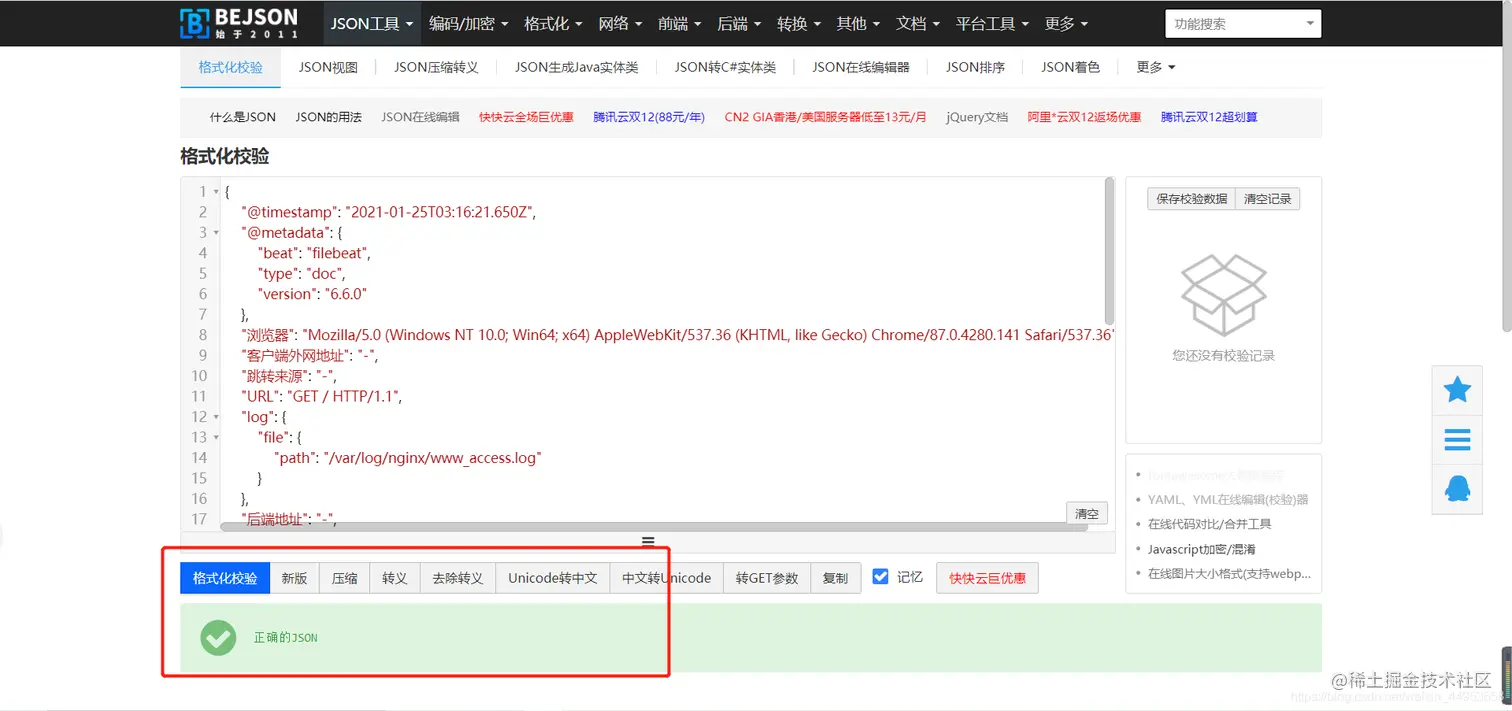
Task: Open the 快快云全场巨优惠 link
Action: click(x=526, y=117)
